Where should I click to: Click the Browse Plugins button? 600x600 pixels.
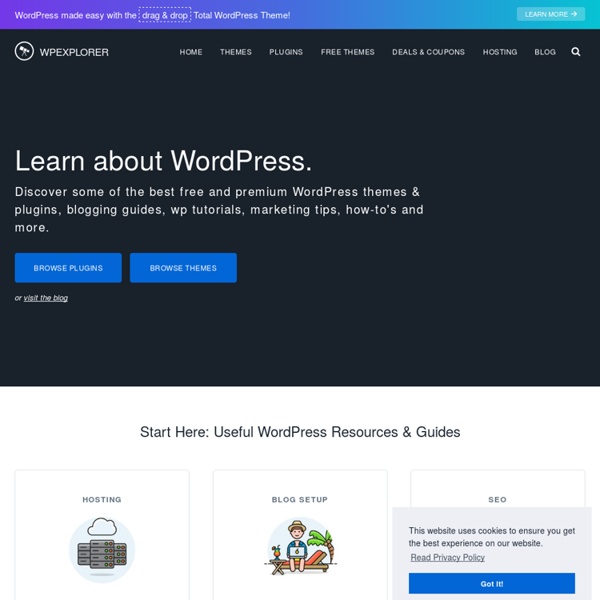pos(68,268)
